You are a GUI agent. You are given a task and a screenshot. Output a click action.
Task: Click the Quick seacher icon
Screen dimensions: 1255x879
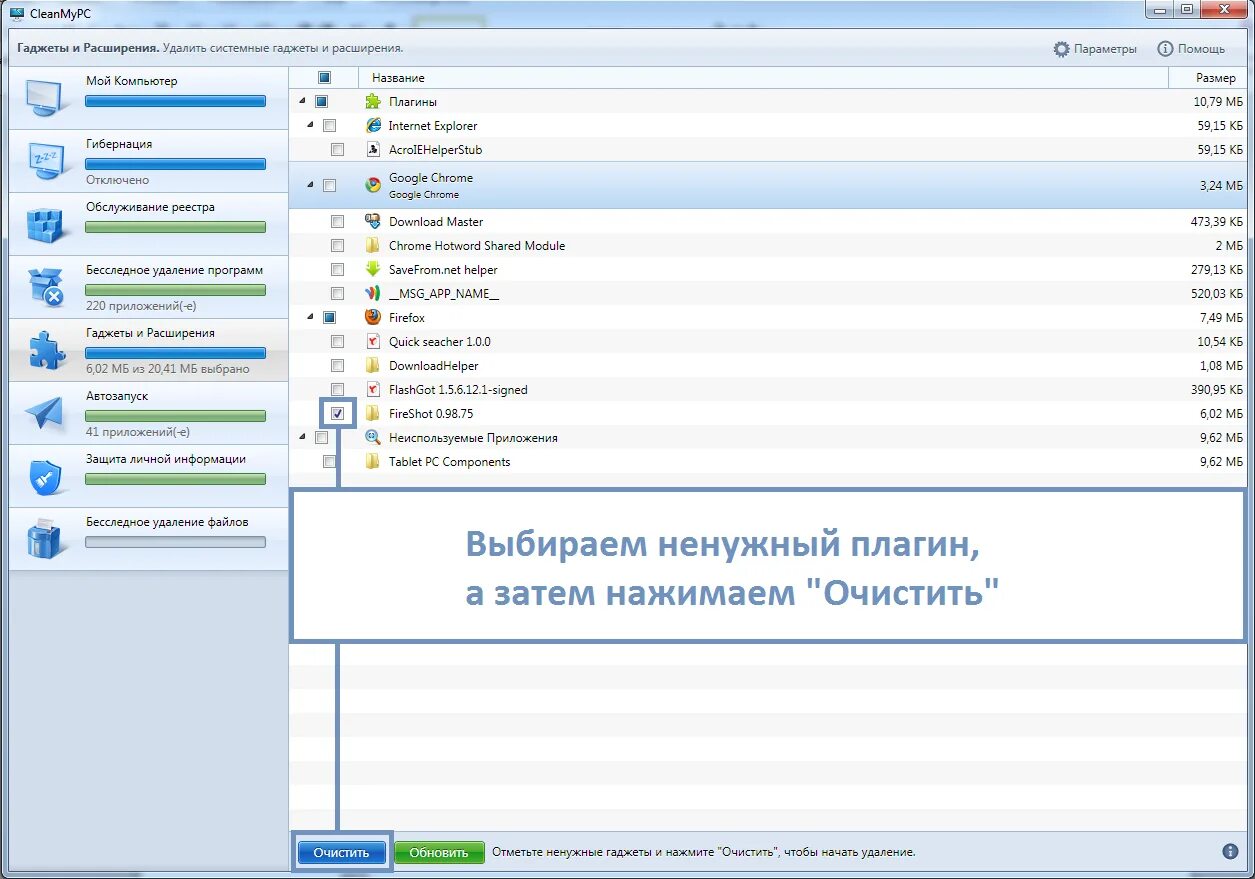coord(373,341)
